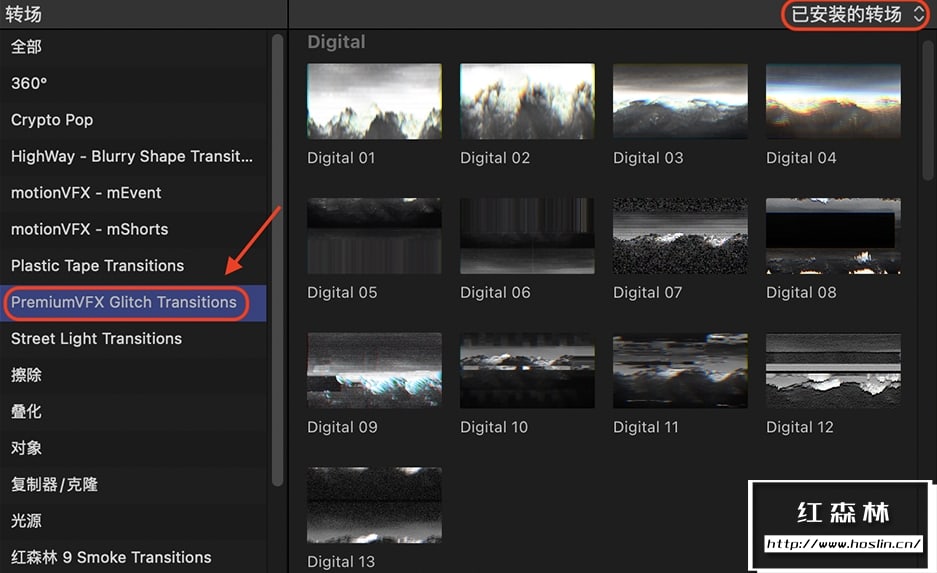Select the Digital 10 transition thumbnail
Screen dimensions: 937x573
(x=527, y=370)
